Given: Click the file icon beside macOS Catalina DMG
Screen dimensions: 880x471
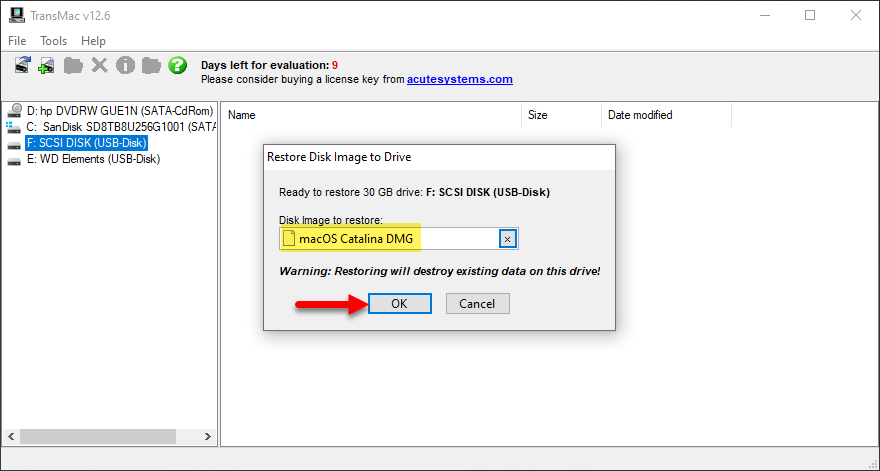Looking at the screenshot, I should [289, 239].
